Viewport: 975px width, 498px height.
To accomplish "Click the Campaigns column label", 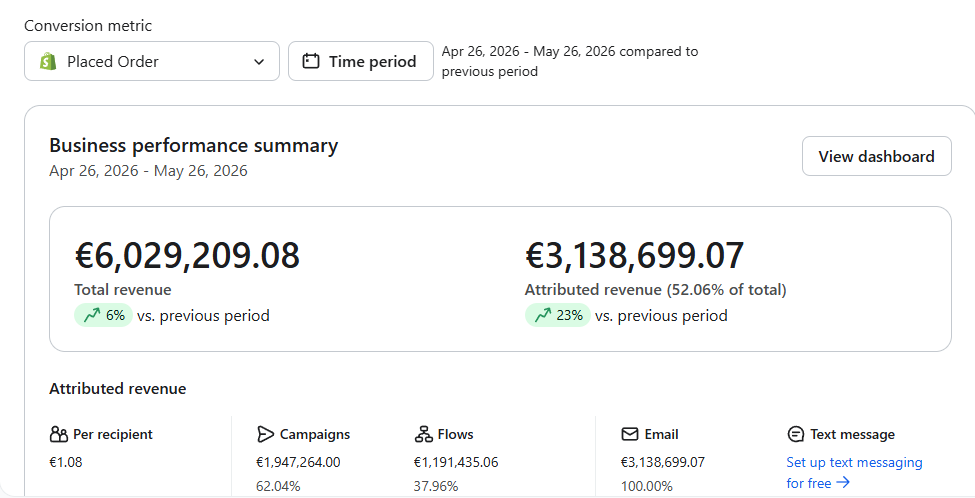I will tap(315, 434).
